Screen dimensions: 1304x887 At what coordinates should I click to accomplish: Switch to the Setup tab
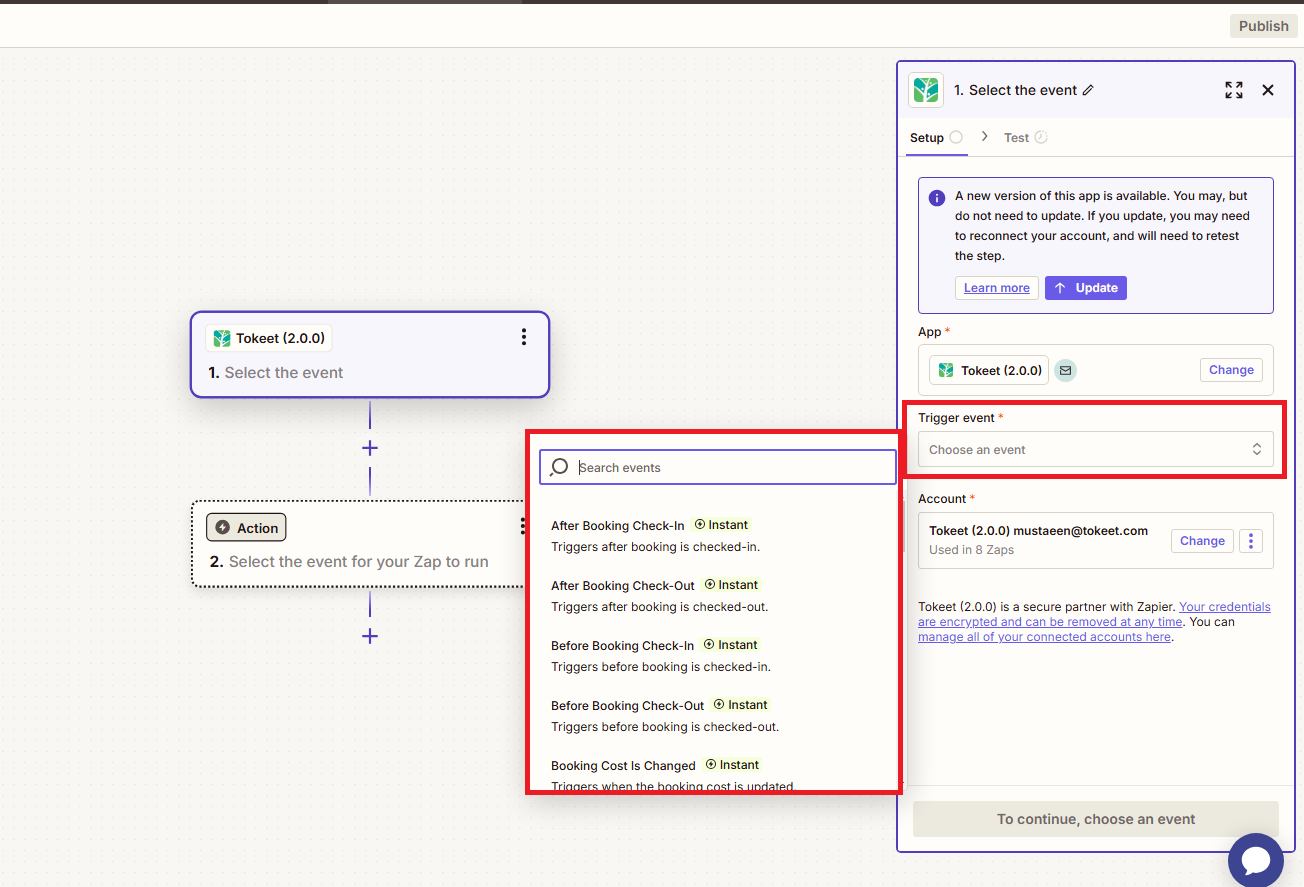point(936,138)
